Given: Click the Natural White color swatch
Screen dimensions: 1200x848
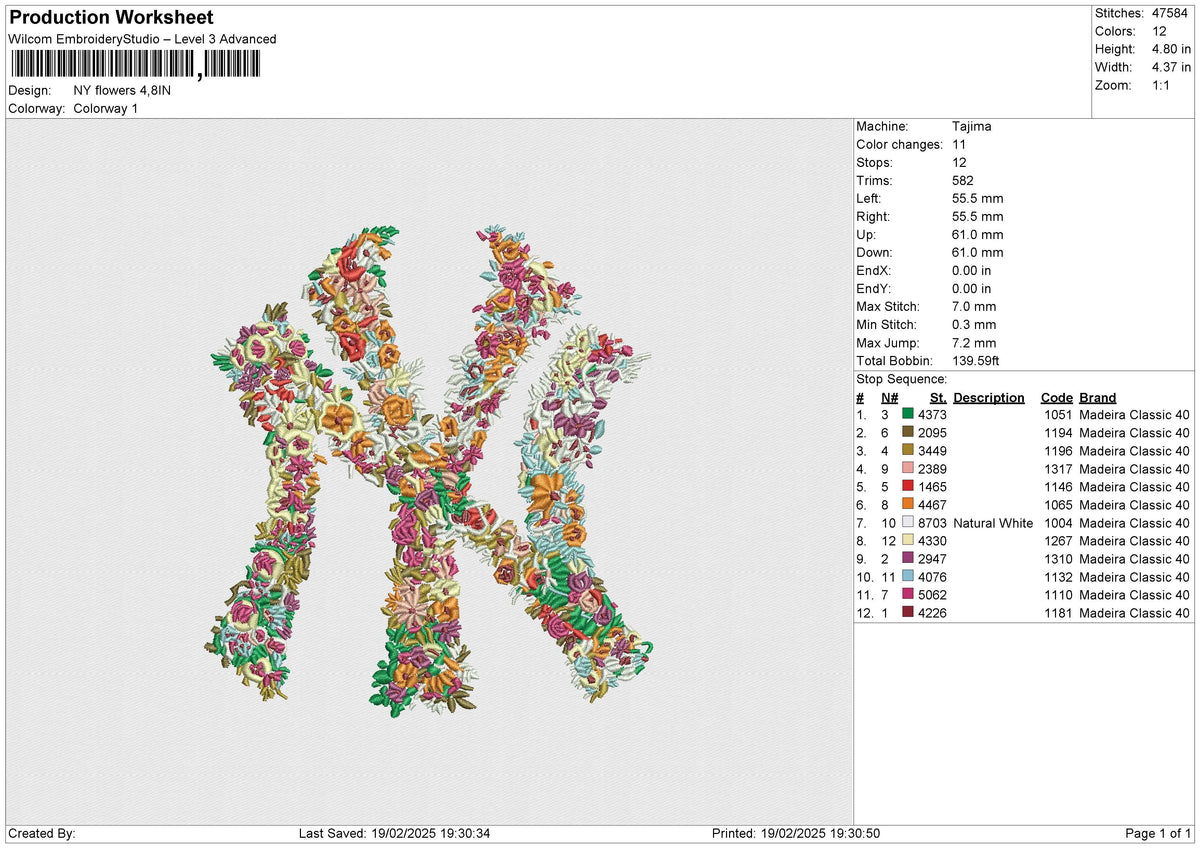Looking at the screenshot, I should 908,522.
